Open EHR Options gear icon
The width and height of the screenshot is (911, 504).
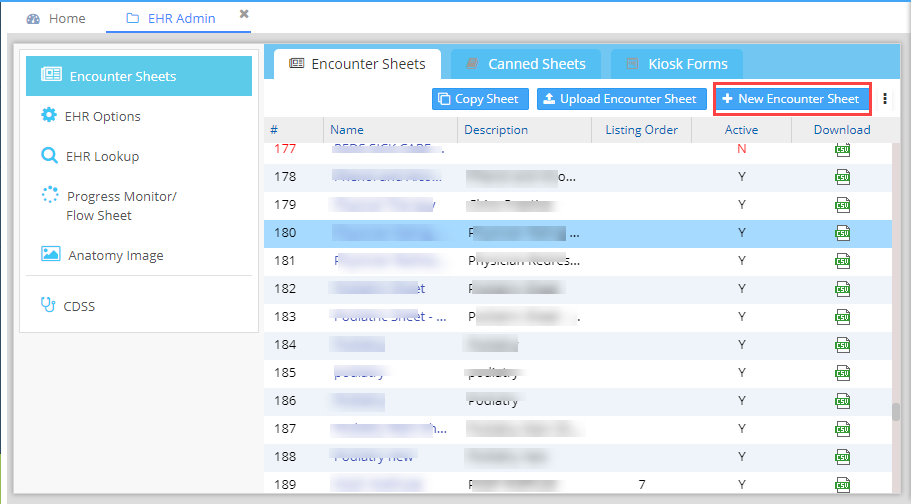tap(49, 115)
